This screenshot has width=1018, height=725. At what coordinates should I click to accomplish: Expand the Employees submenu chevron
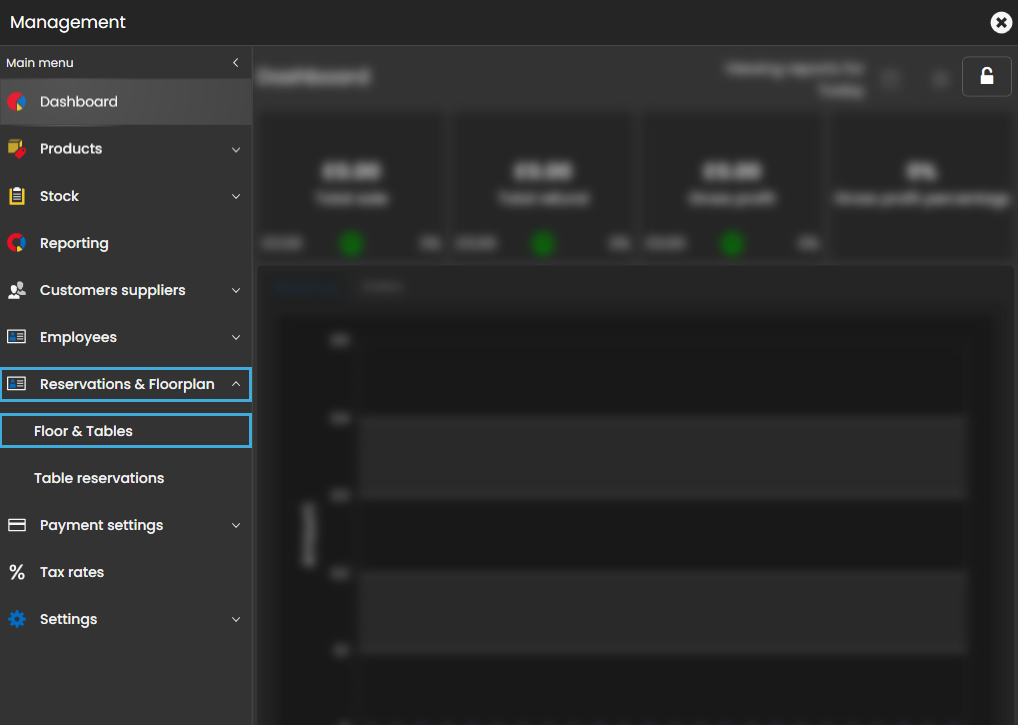click(x=236, y=338)
